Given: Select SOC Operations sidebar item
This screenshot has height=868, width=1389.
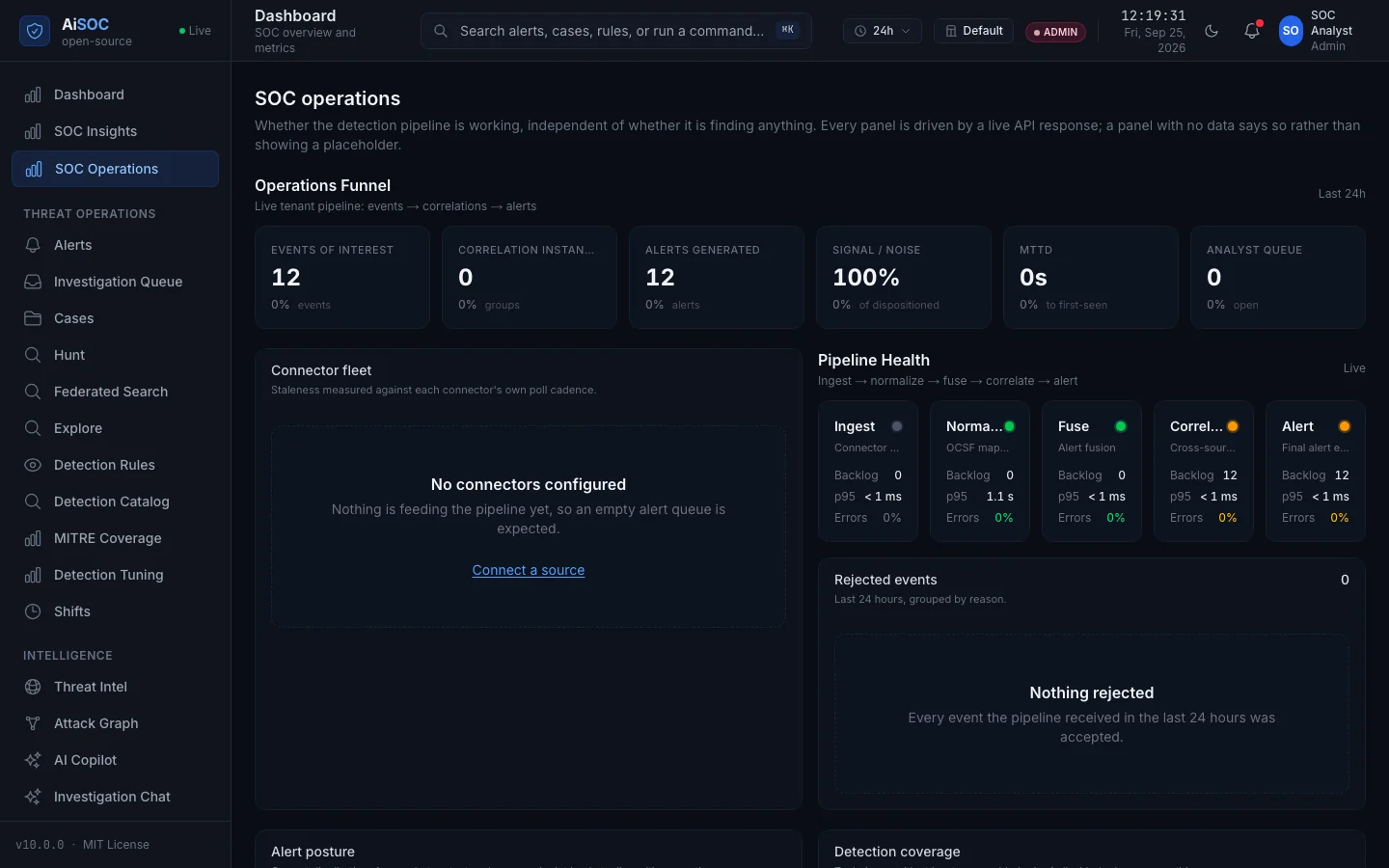Looking at the screenshot, I should pyautogui.click(x=116, y=169).
